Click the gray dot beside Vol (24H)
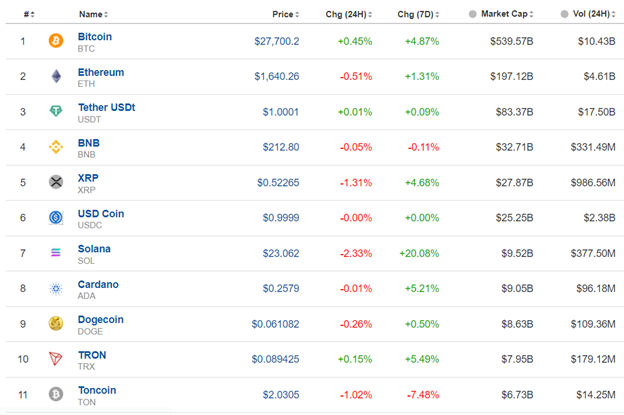Viewport: 624px width, 415px height. (x=564, y=14)
